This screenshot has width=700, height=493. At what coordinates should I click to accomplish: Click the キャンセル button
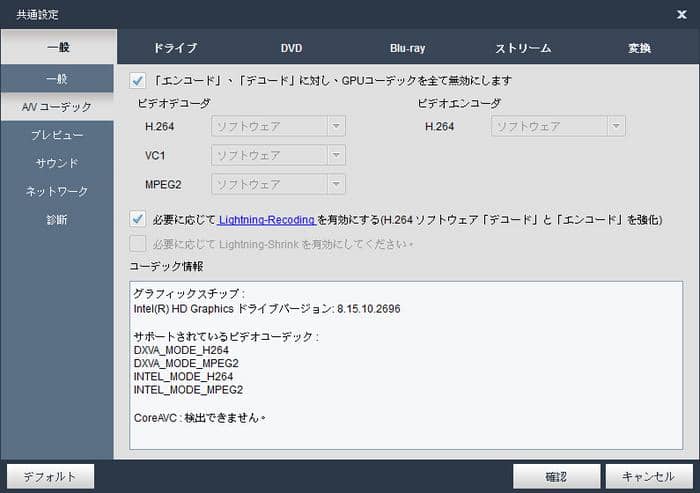[649, 476]
